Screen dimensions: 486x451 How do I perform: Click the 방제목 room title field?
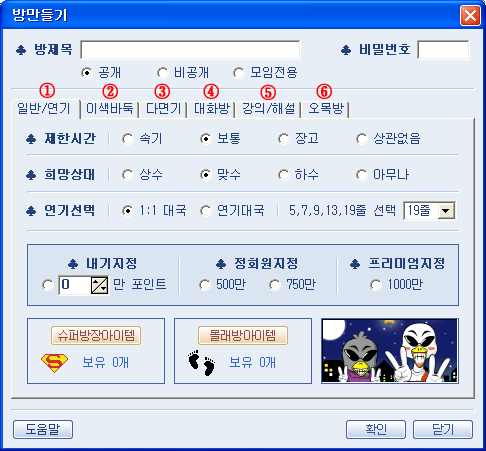click(190, 50)
